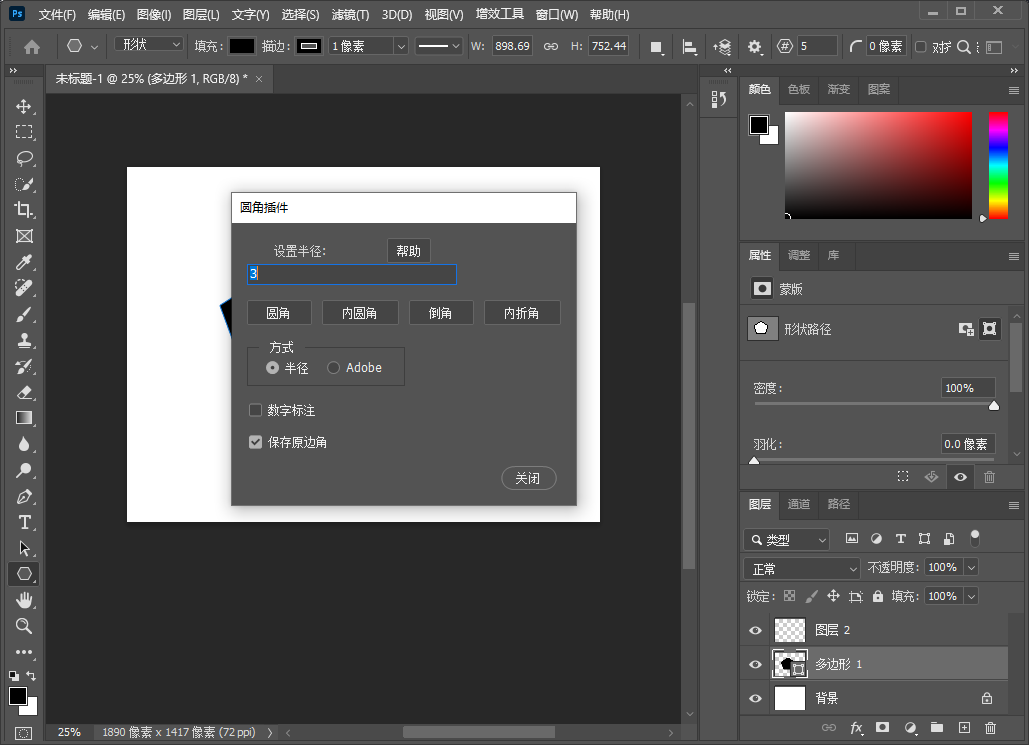Uncheck 保存原边角 checkbox
The image size is (1029, 745).
(x=255, y=442)
